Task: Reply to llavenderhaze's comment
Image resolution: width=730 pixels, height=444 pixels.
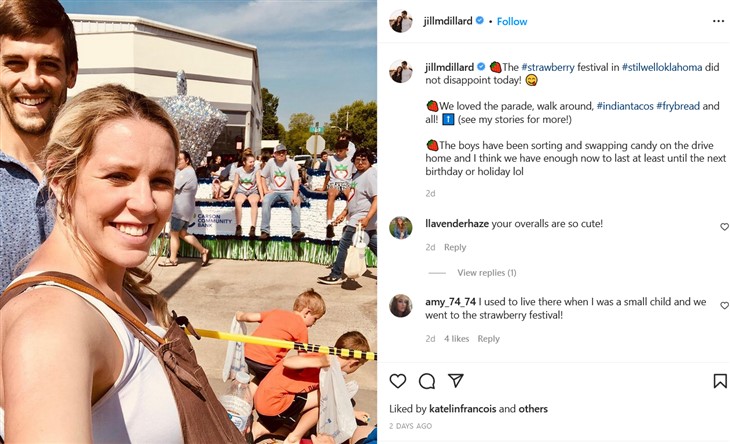Action: (x=455, y=248)
